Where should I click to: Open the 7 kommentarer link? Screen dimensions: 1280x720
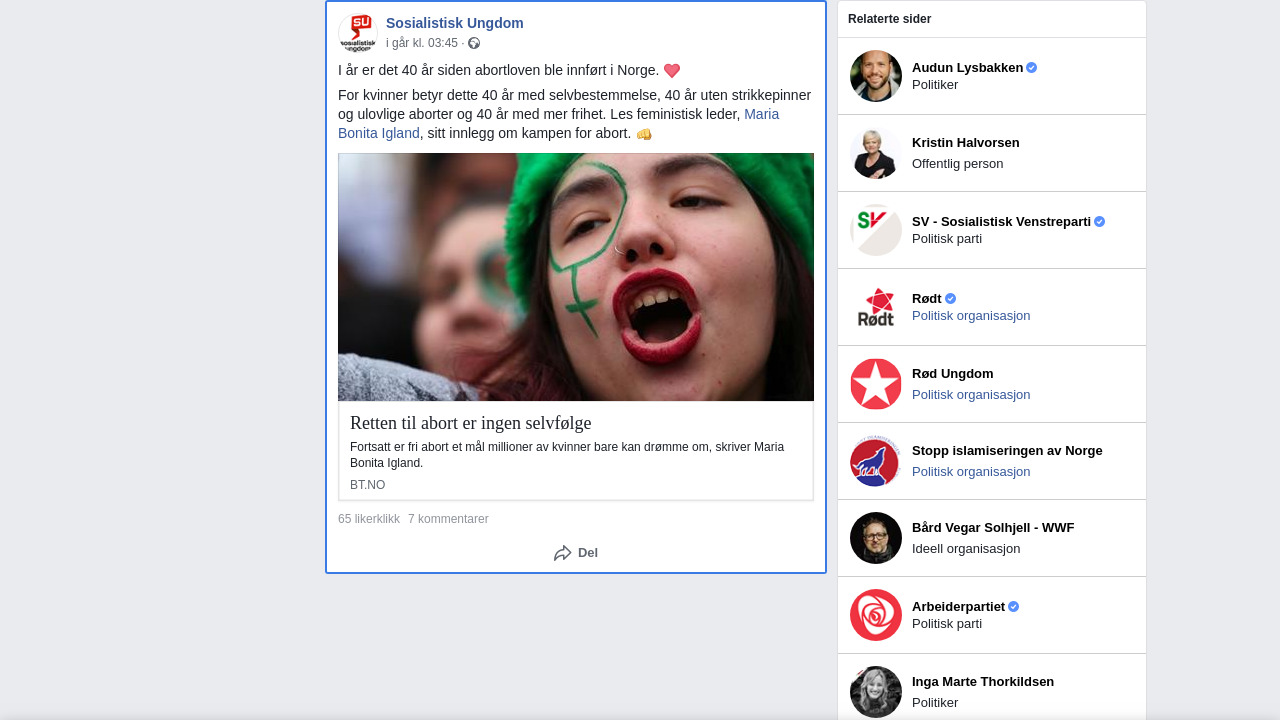448,519
